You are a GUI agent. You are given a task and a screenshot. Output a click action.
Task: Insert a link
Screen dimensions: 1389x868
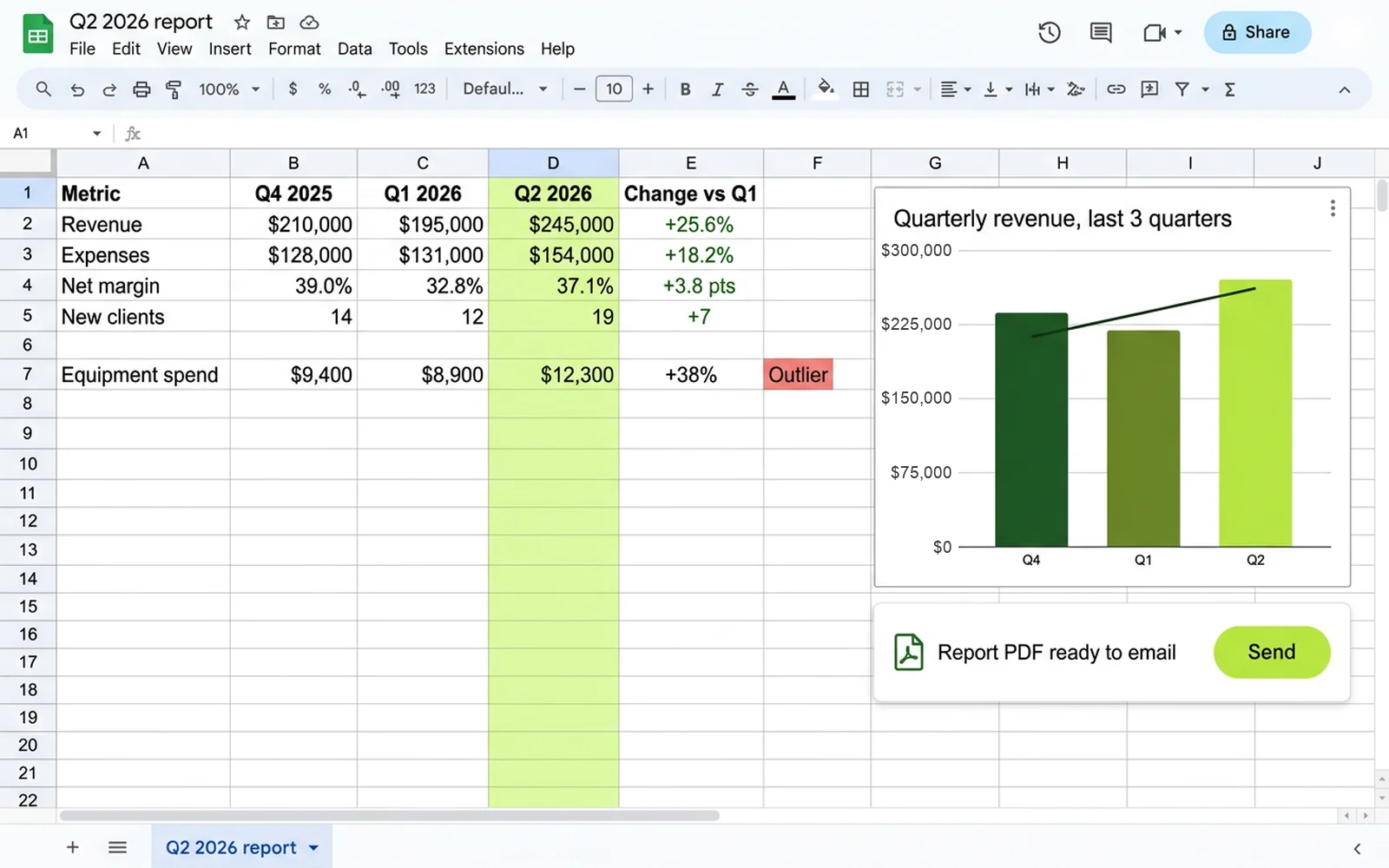[x=1116, y=89]
